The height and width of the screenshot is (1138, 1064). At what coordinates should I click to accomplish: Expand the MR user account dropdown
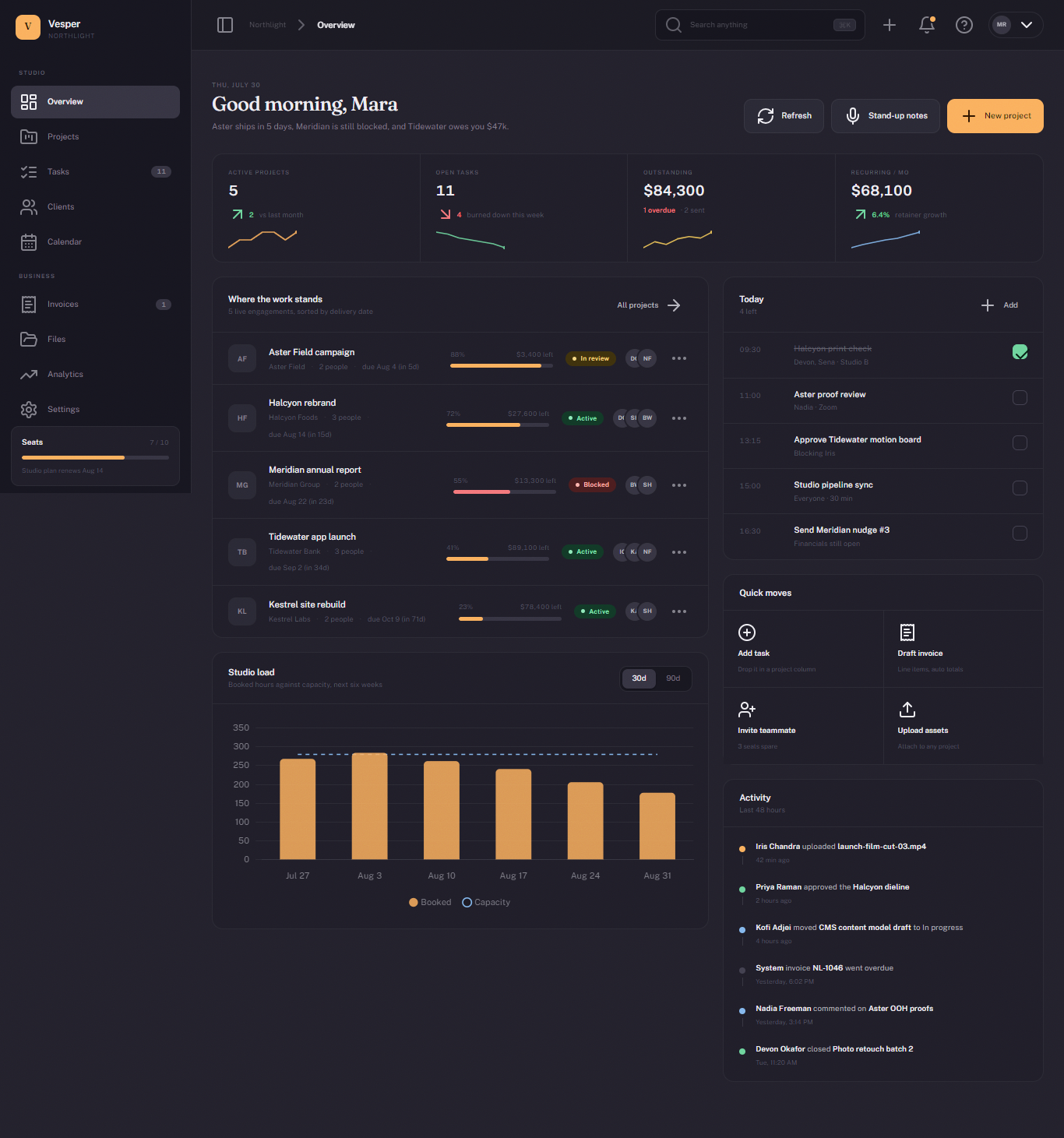point(1016,25)
